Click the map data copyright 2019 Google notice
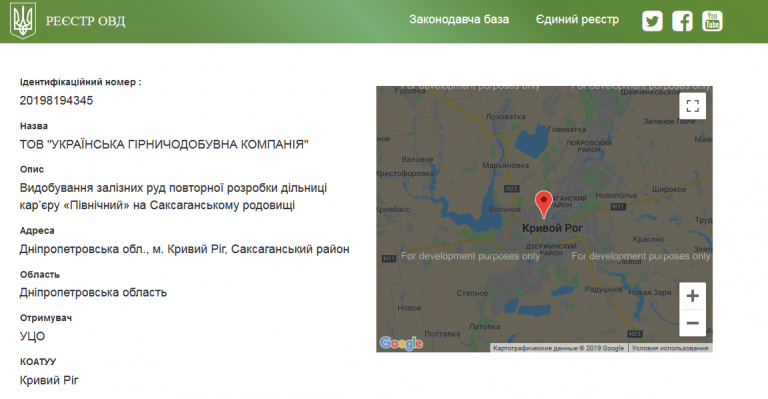 click(x=558, y=348)
